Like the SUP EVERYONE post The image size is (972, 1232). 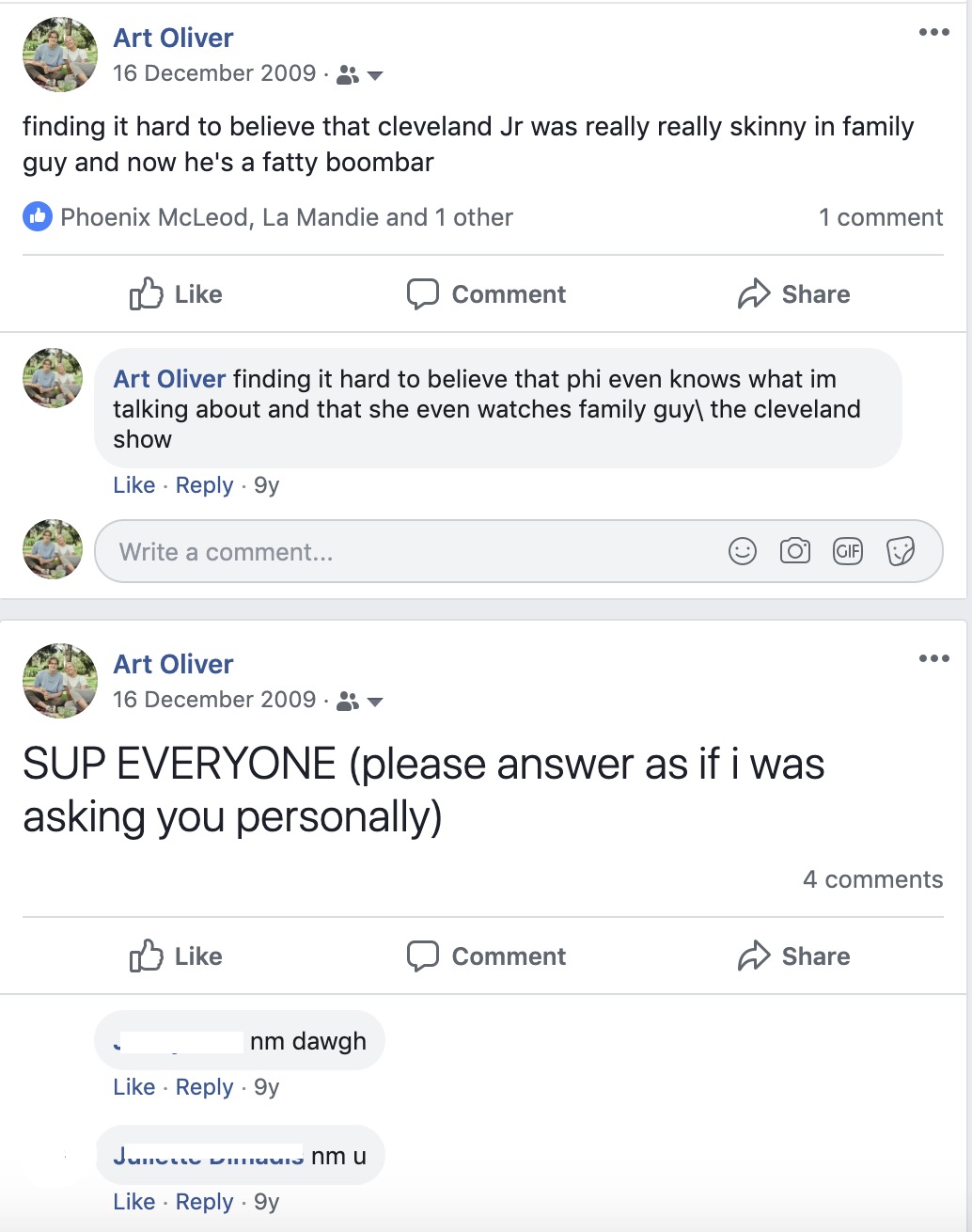coord(176,956)
